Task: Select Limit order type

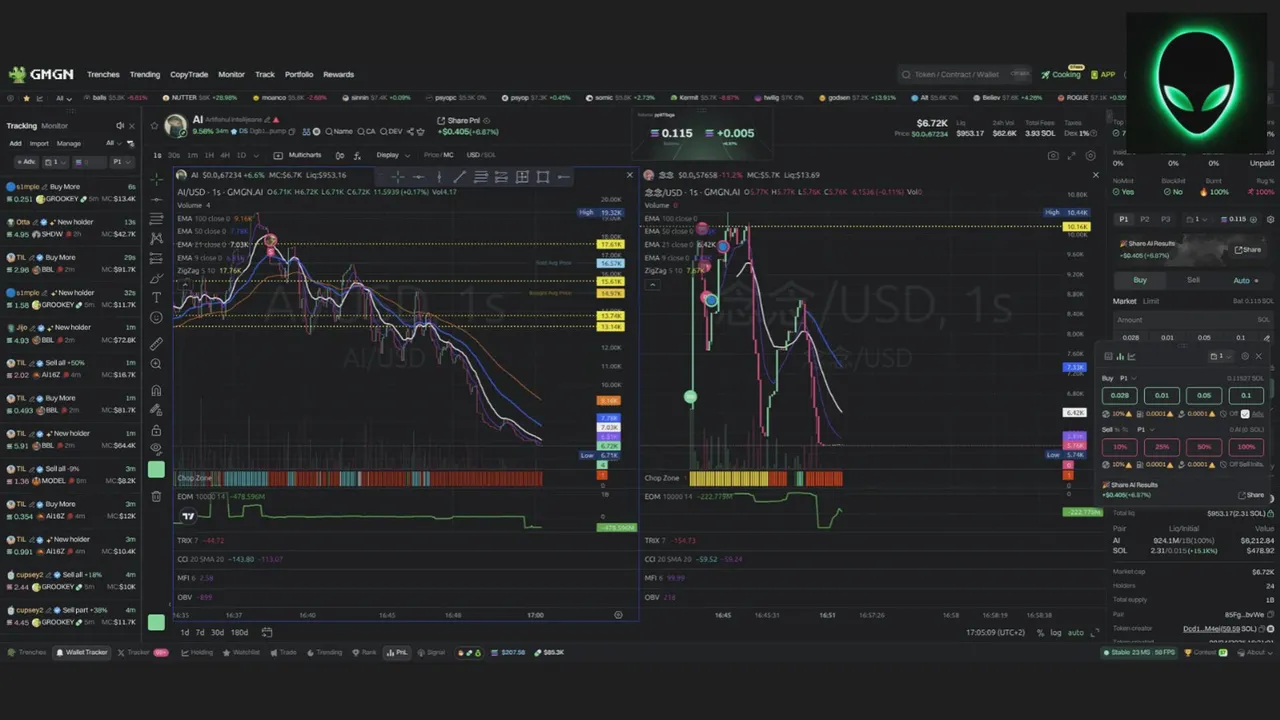Action: [x=1151, y=301]
